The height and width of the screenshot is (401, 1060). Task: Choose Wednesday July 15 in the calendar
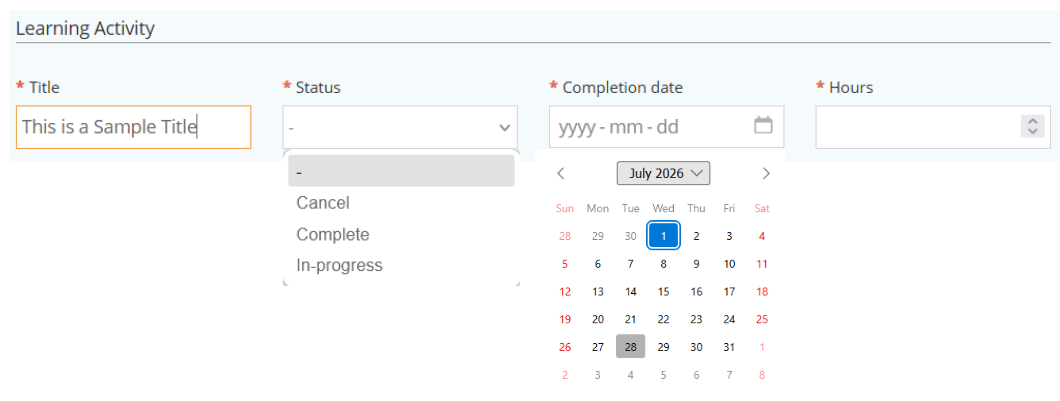[x=663, y=291]
